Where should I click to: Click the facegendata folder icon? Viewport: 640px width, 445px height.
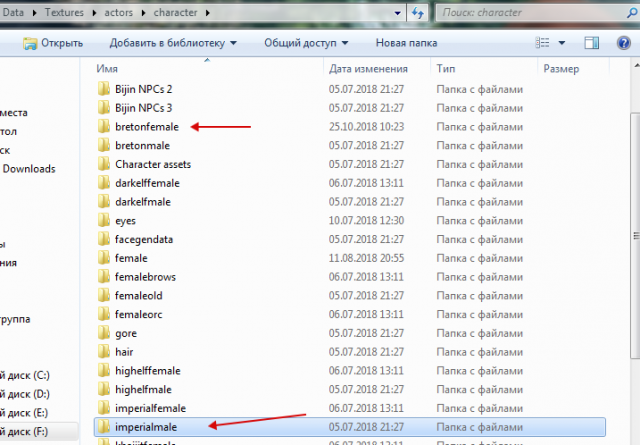point(104,239)
